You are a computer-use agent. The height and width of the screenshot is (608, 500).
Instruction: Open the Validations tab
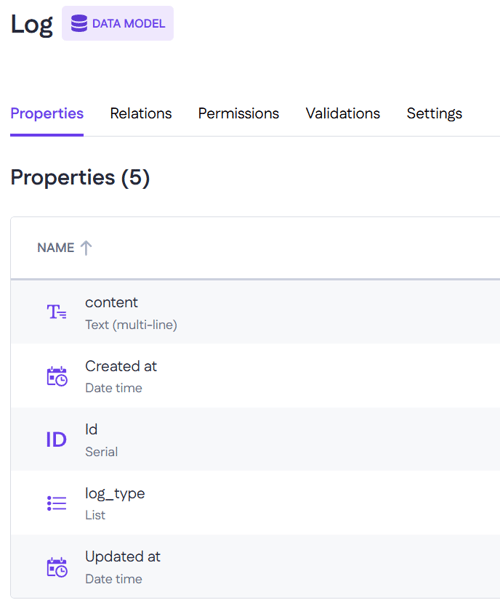pos(343,113)
